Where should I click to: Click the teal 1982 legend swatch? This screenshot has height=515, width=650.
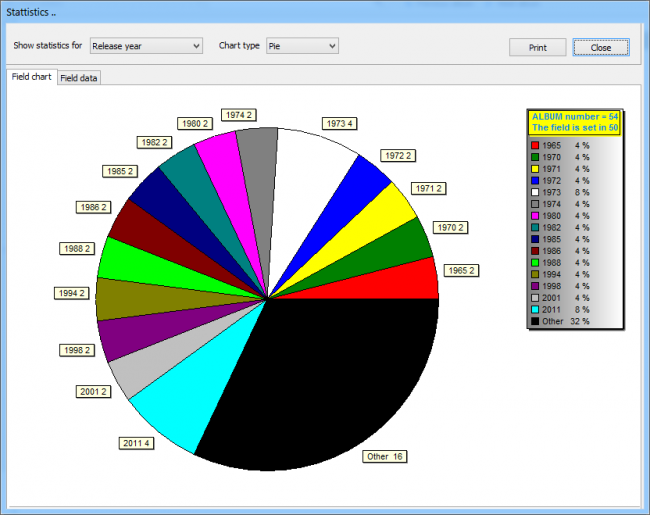535,228
